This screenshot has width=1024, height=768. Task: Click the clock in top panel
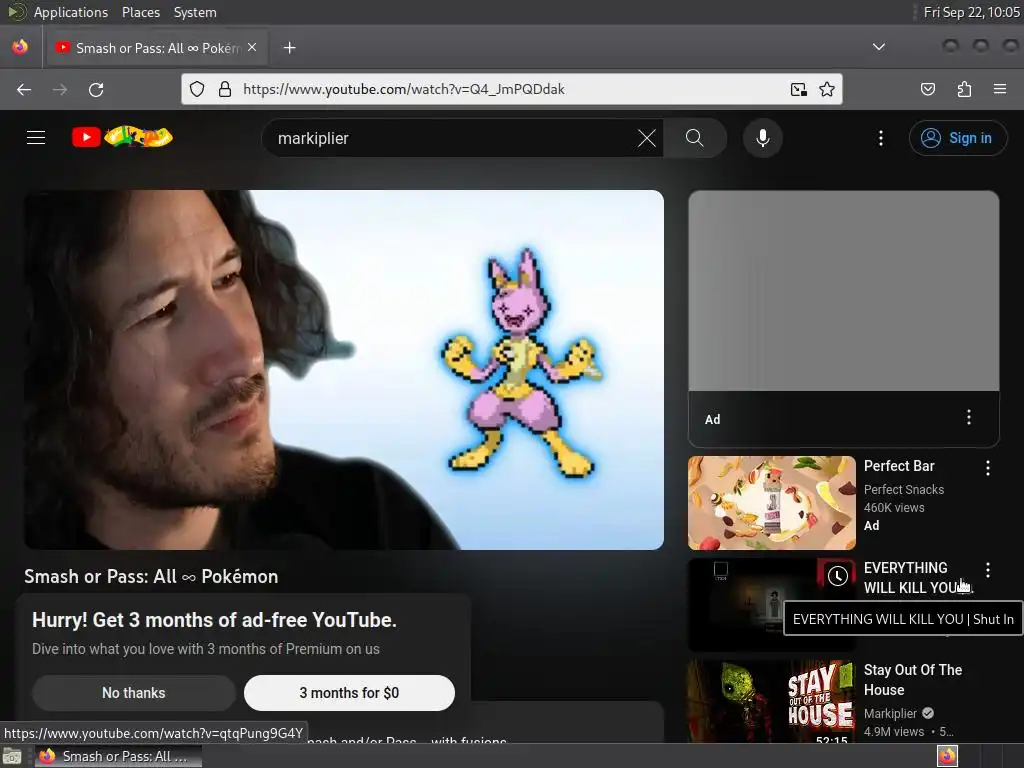point(971,12)
